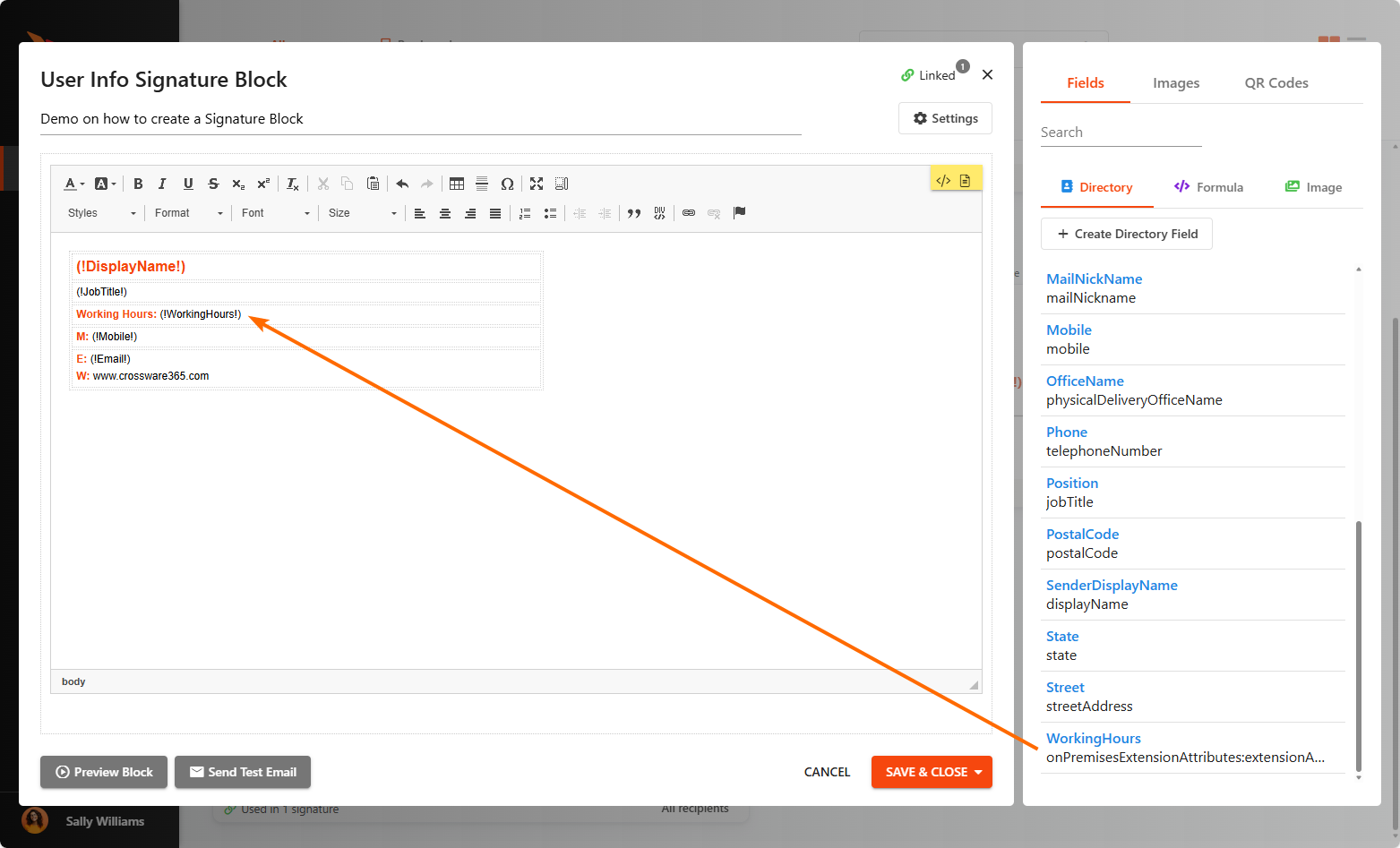Toggle italic formatting

[x=162, y=184]
